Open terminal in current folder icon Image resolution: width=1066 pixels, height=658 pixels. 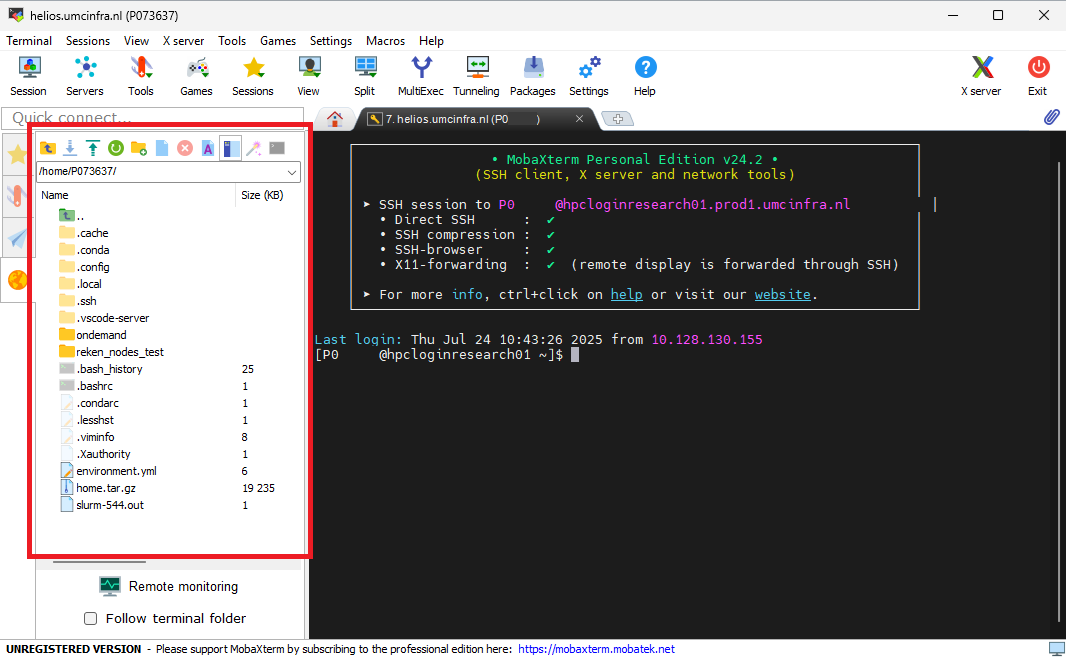point(277,148)
